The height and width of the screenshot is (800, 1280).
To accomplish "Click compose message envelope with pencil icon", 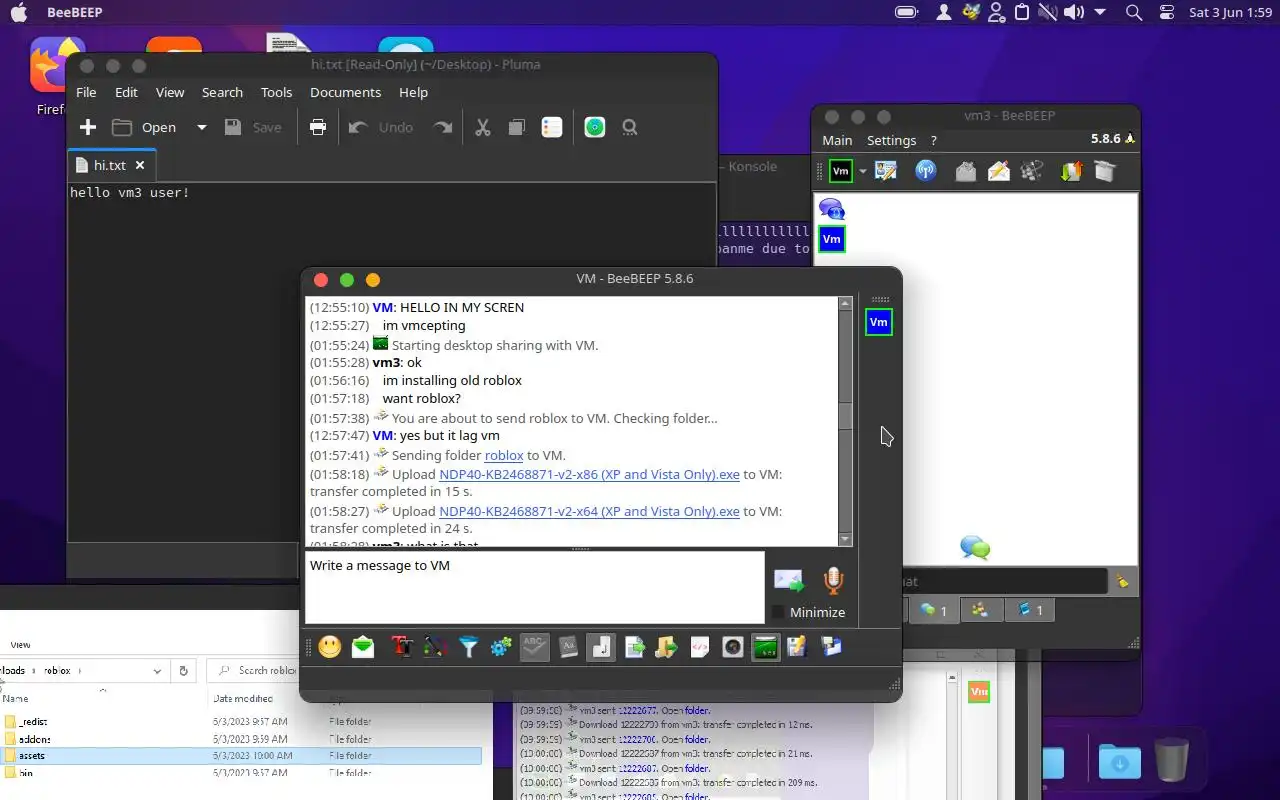I will point(998,172).
